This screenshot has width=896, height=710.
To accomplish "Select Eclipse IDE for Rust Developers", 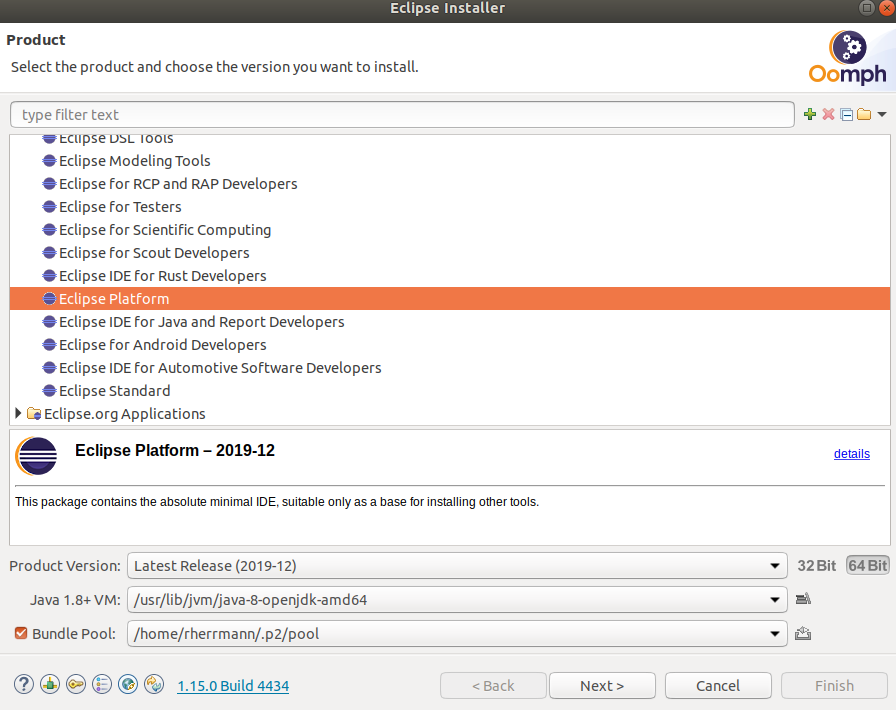I will tap(162, 275).
